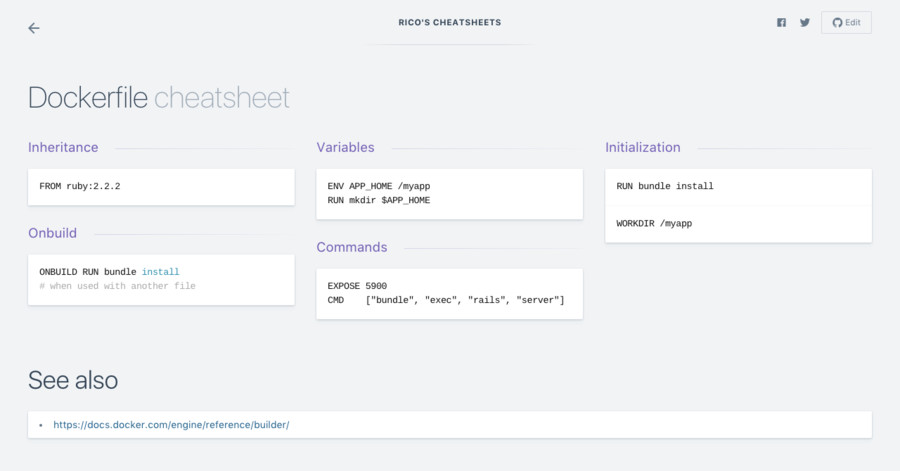
Task: Click the Onbuild section heading
Action: point(52,233)
